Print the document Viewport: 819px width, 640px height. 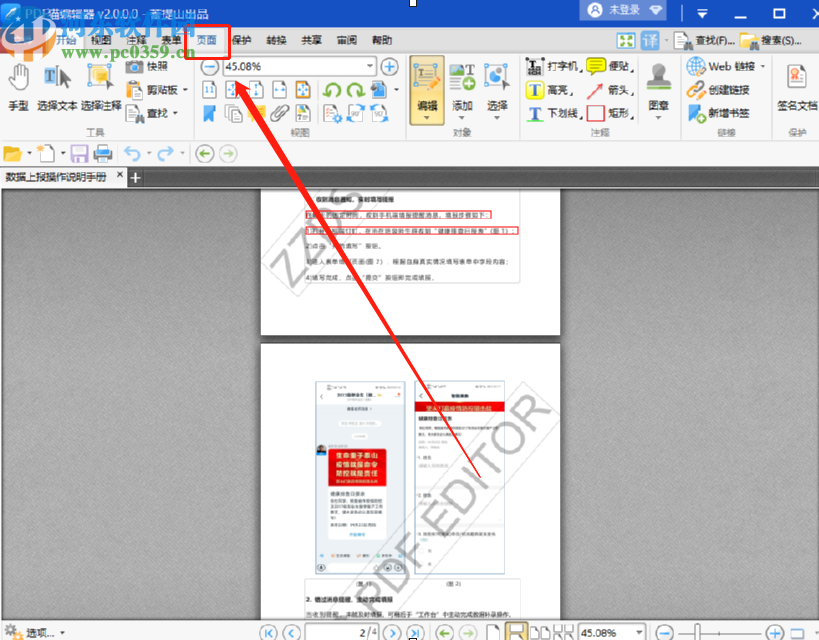tap(102, 154)
